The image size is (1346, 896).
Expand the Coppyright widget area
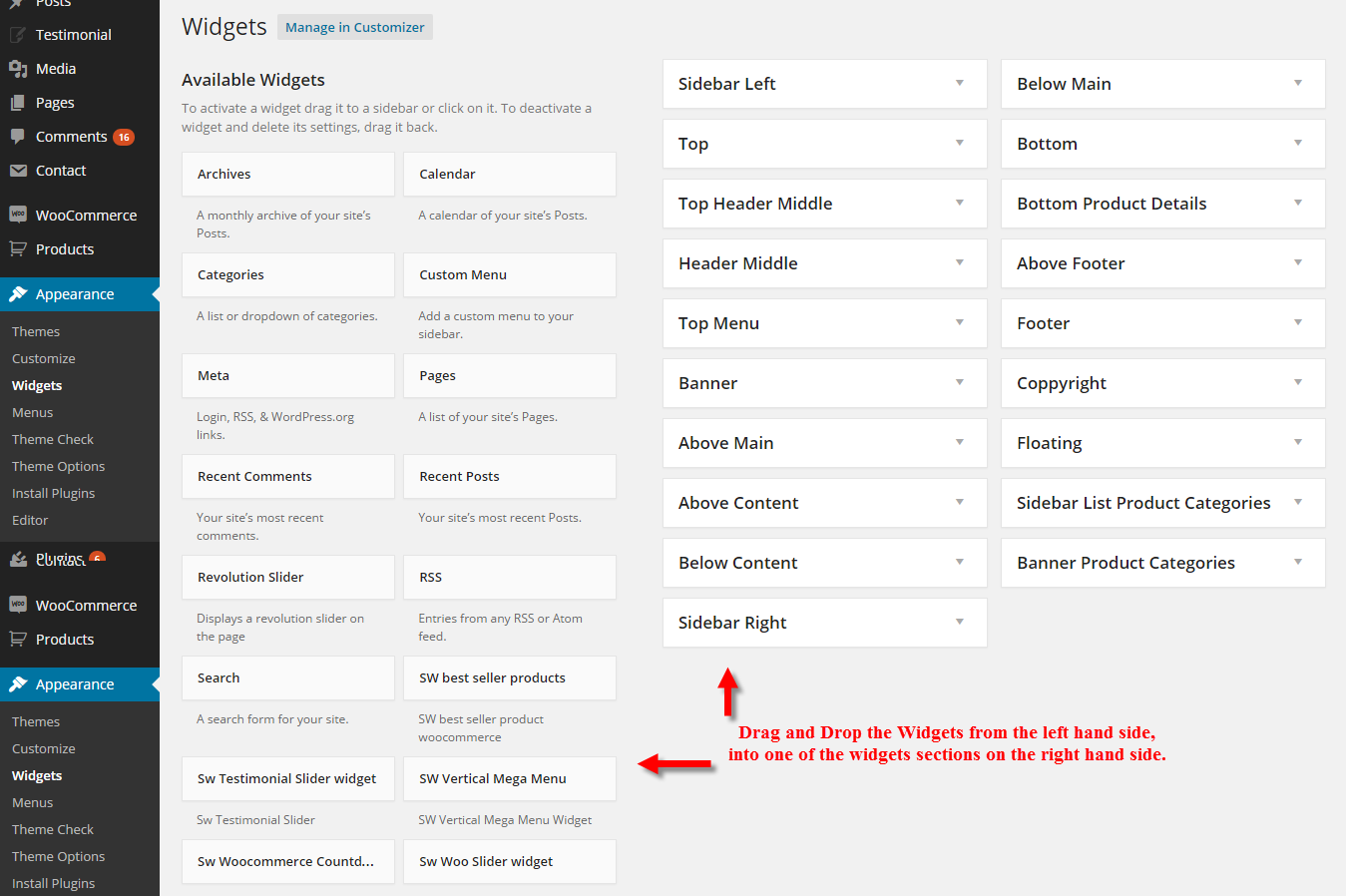click(1163, 383)
